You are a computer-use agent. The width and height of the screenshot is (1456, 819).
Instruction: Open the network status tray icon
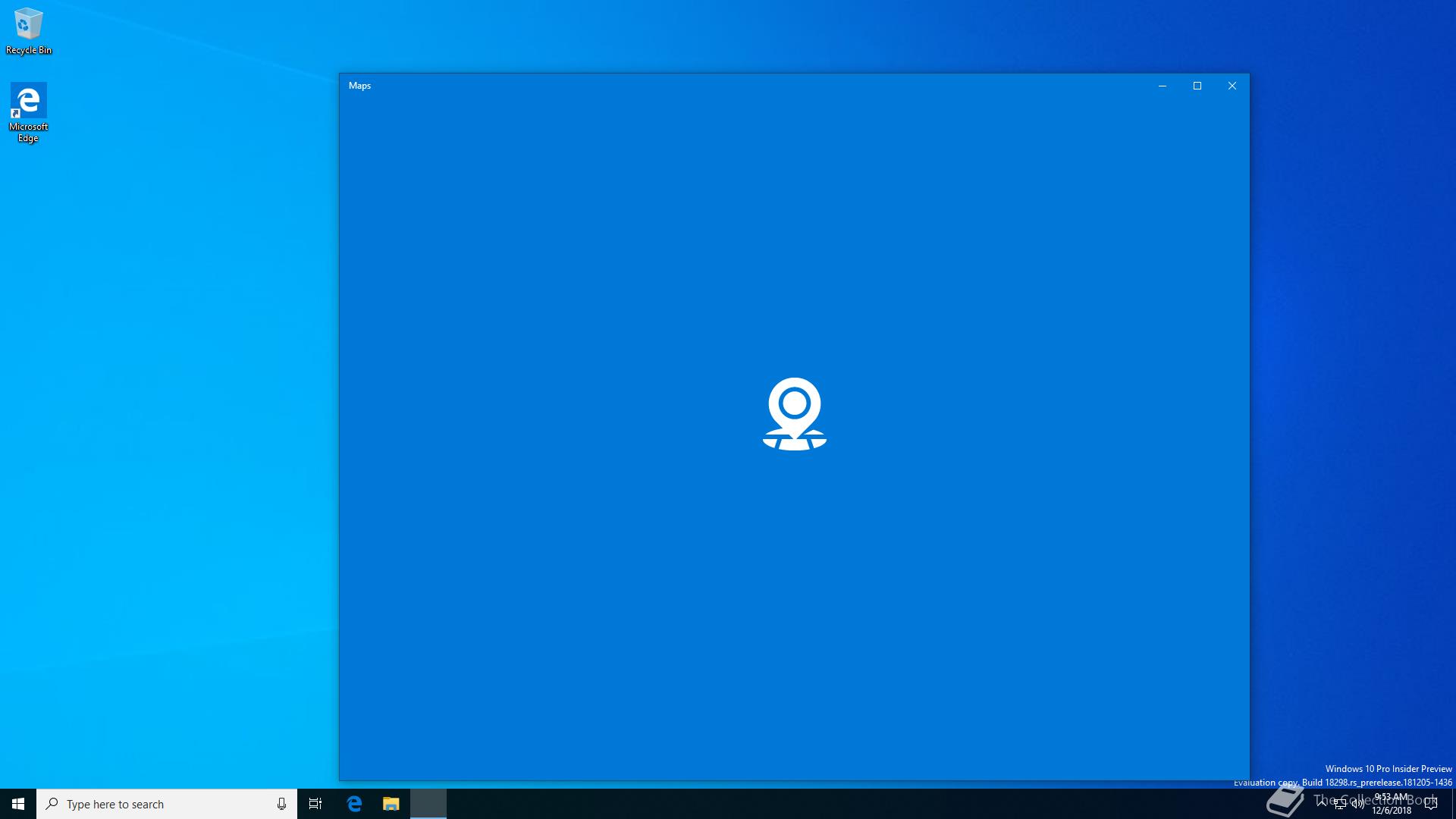pos(1340,804)
